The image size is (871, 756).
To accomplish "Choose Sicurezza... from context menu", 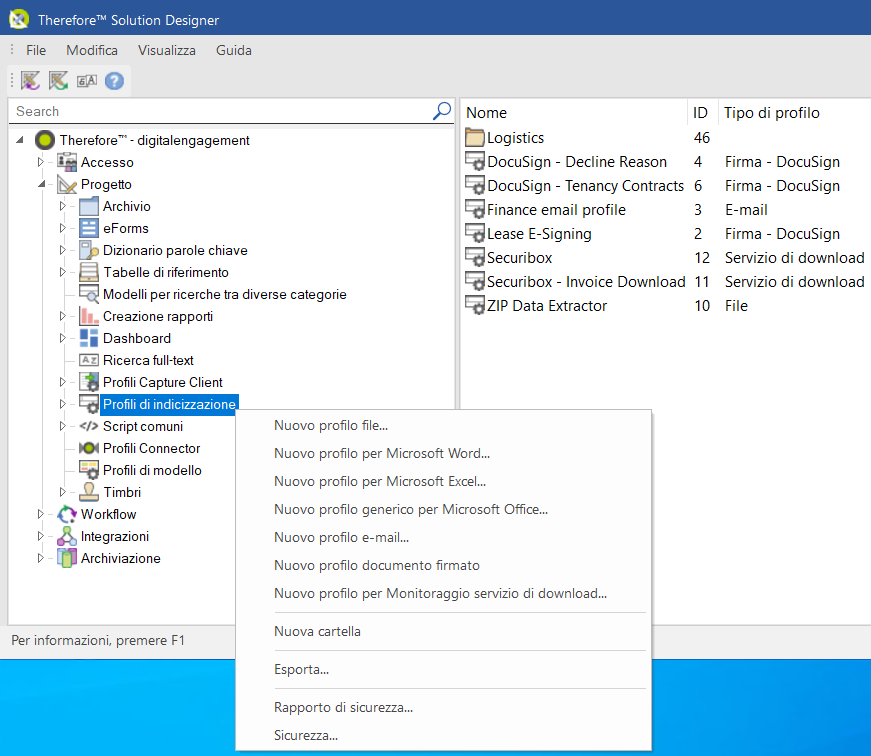I will coord(443,735).
